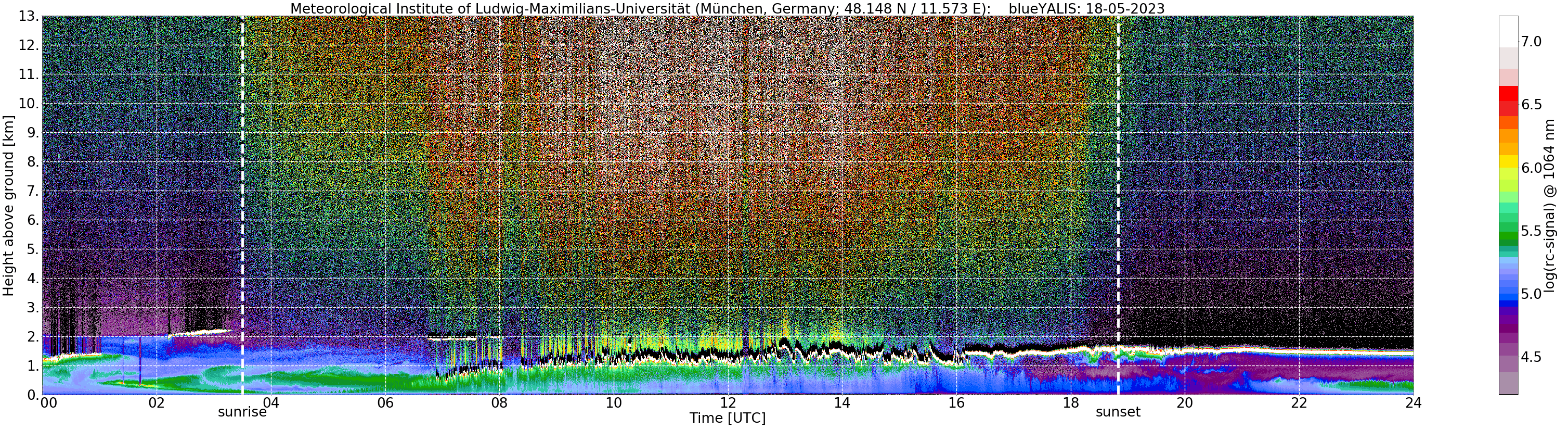The width and height of the screenshot is (1568, 429).
Task: Click the 'Height above ground [km]' axis label
Action: [x=8, y=205]
